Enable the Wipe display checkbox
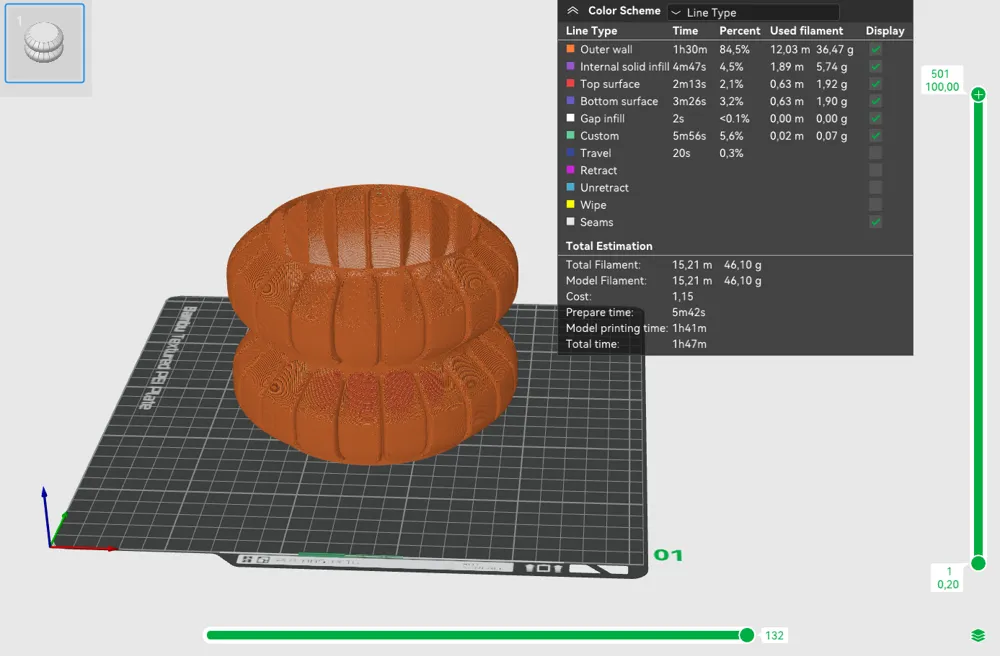 click(876, 204)
